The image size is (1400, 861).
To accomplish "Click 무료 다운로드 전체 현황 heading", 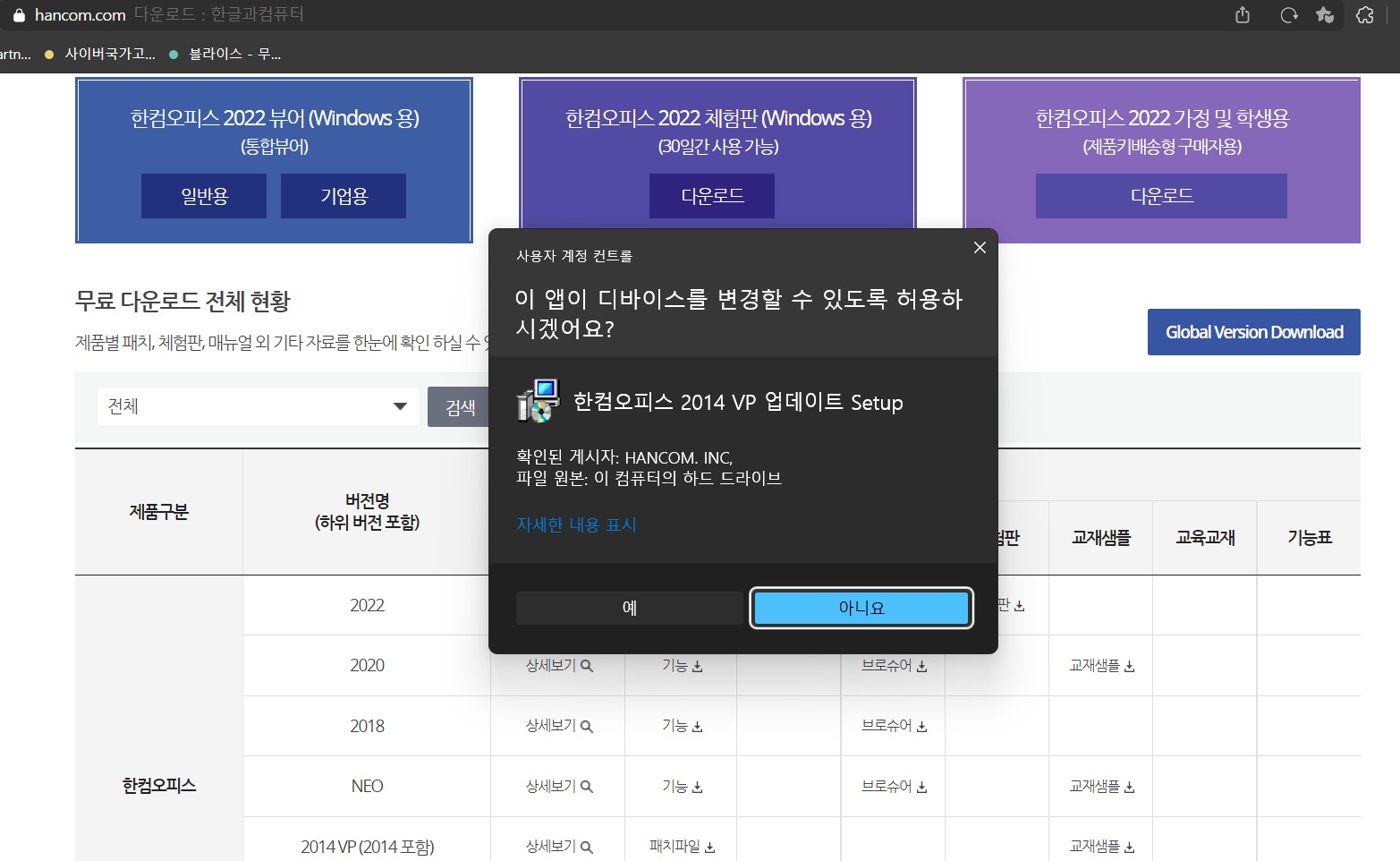I will tap(182, 302).
